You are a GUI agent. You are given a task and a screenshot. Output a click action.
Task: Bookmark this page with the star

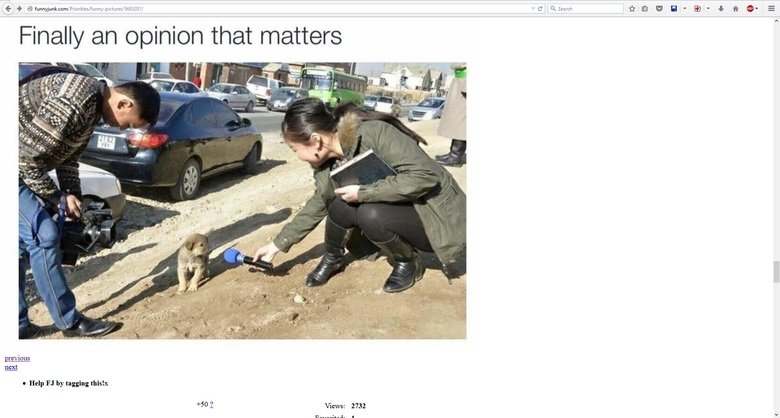(632, 8)
